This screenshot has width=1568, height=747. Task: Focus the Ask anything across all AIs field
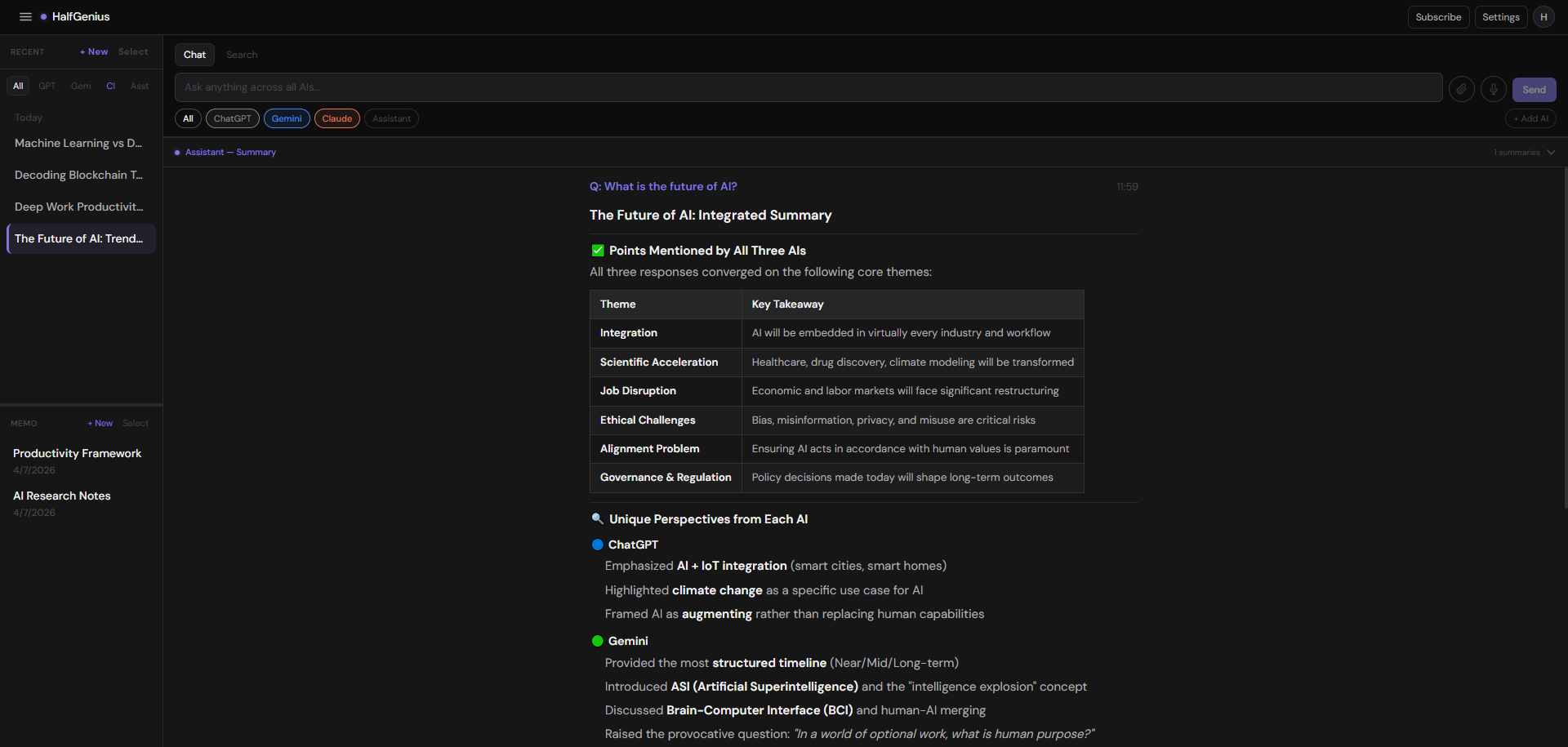pyautogui.click(x=808, y=87)
